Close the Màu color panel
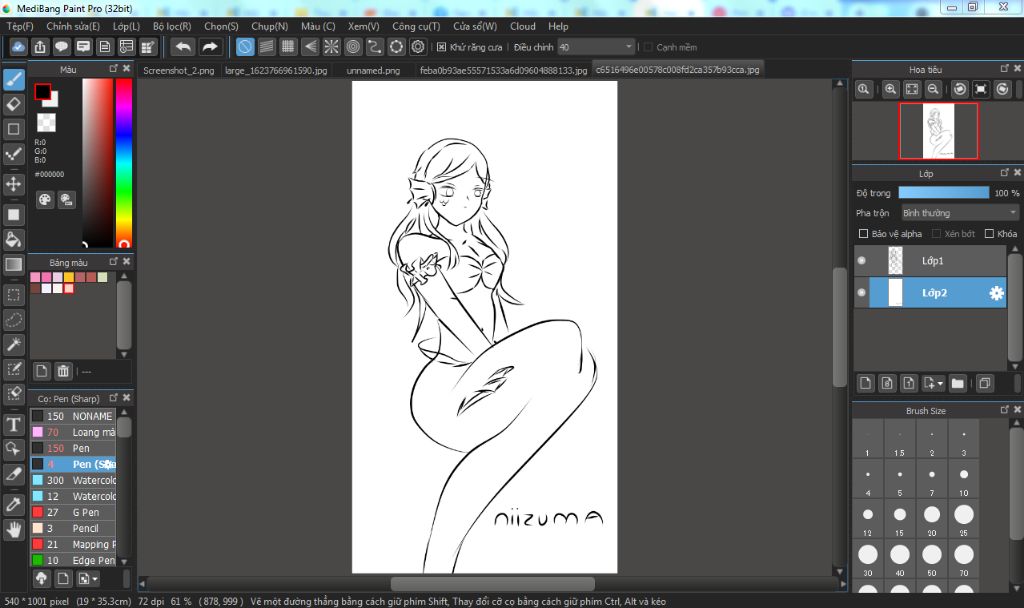The height and width of the screenshot is (608, 1024). pyautogui.click(x=127, y=69)
